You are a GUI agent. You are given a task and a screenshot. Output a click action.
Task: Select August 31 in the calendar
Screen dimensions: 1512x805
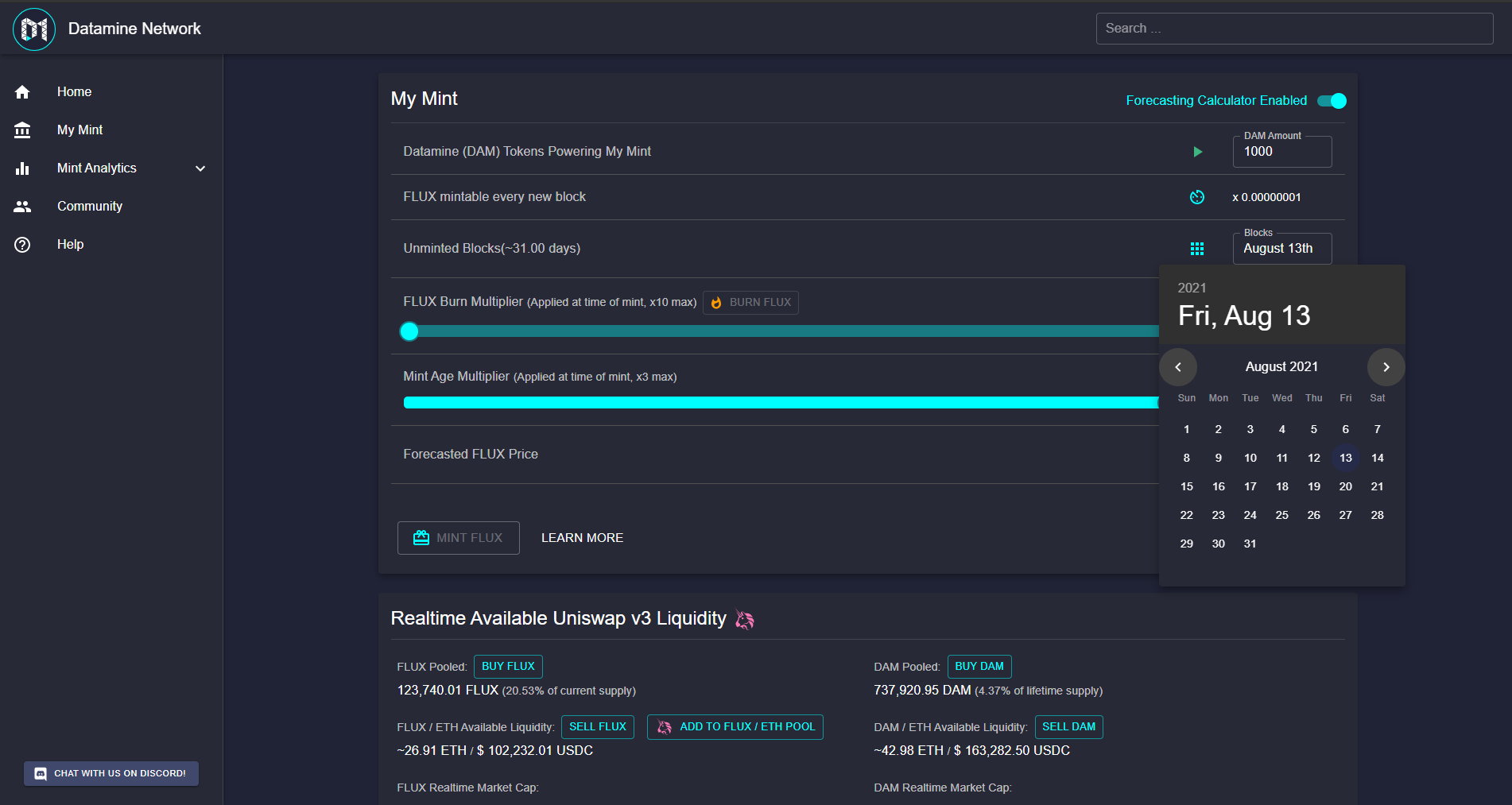pyautogui.click(x=1250, y=544)
